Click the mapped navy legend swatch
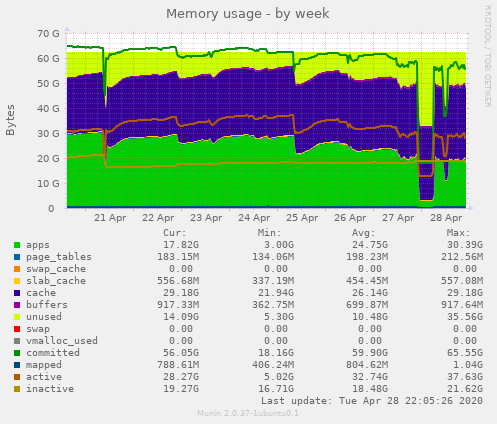Image resolution: width=497 pixels, height=424 pixels. coord(17,365)
